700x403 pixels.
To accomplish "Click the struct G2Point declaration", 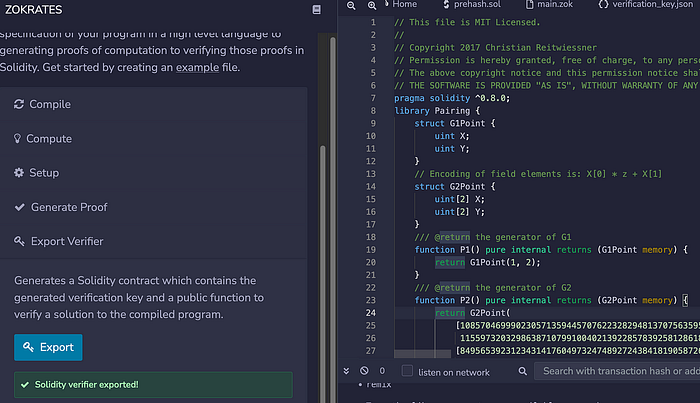I will coord(455,187).
